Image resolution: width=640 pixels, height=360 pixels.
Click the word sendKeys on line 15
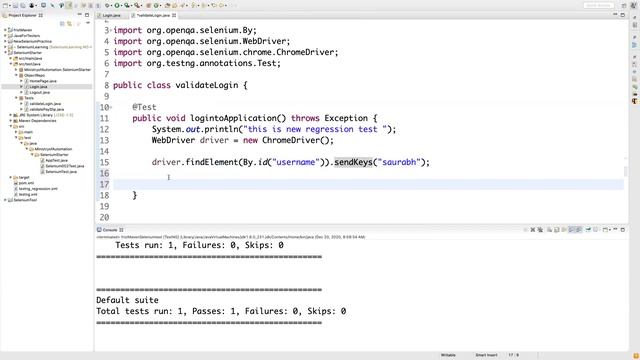pyautogui.click(x=353, y=162)
